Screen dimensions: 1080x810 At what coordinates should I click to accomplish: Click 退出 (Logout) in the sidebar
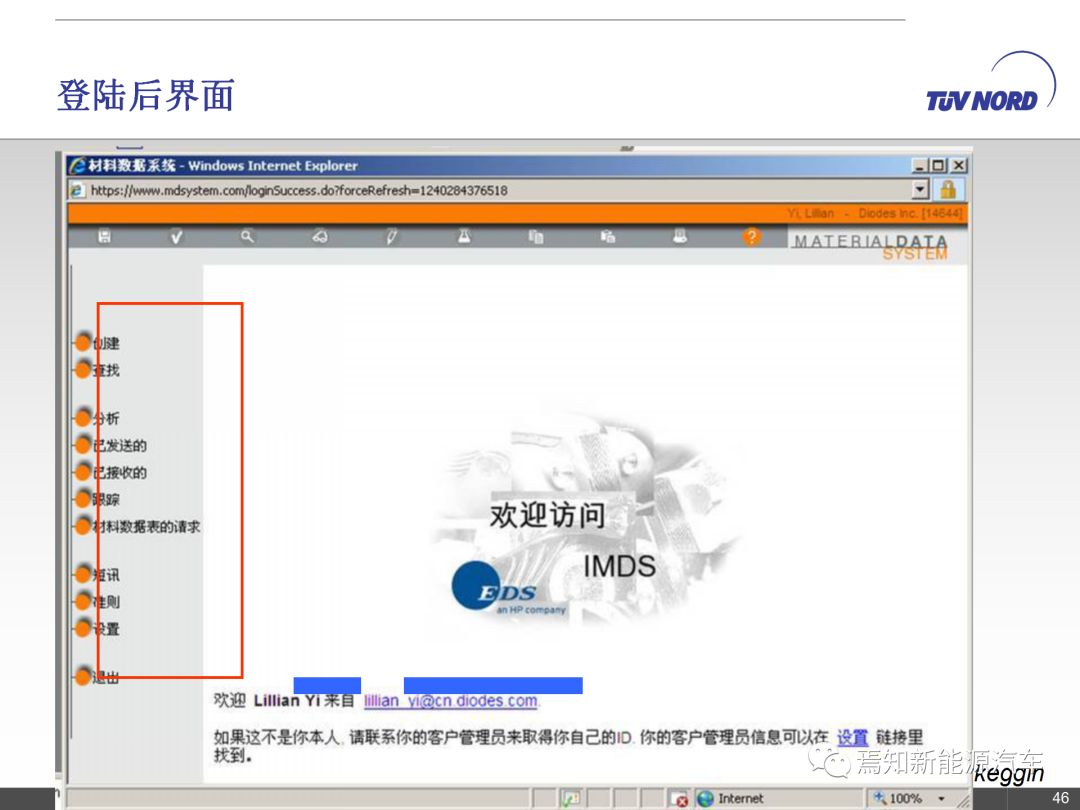click(x=105, y=677)
